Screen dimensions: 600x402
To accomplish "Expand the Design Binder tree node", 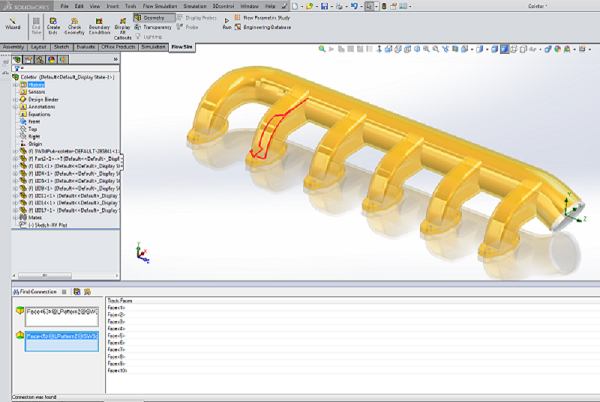I will 14,100.
